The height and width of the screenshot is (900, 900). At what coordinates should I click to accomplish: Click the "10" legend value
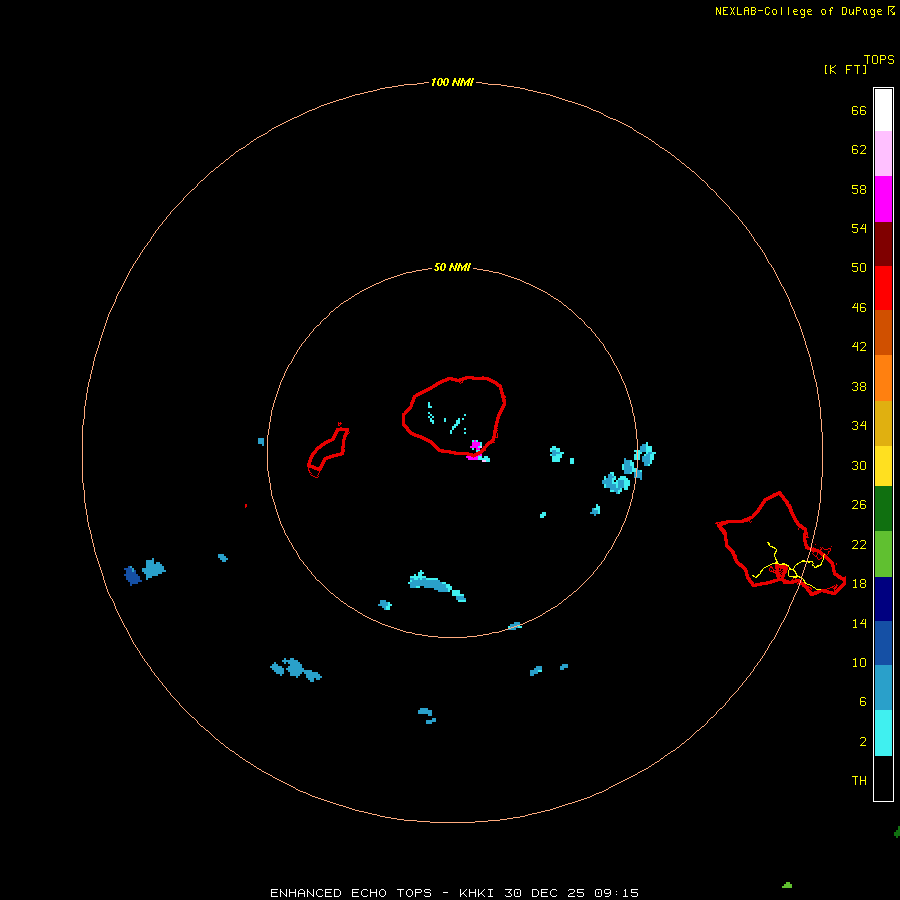(859, 662)
